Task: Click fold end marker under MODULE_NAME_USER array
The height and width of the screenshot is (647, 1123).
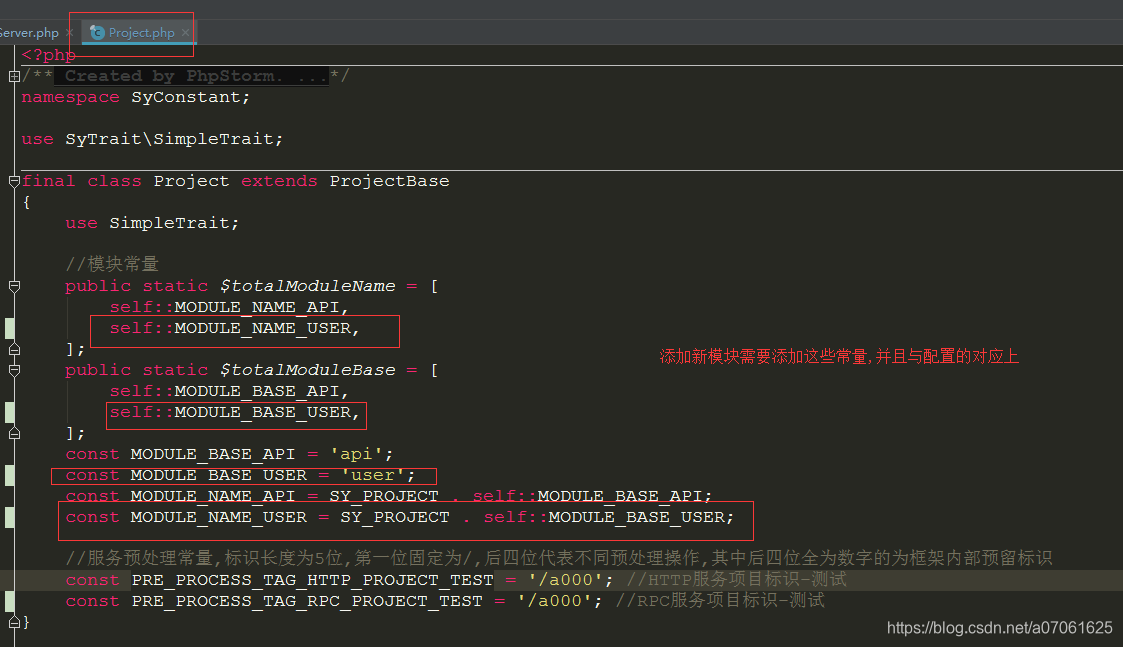Action: pyautogui.click(x=14, y=350)
